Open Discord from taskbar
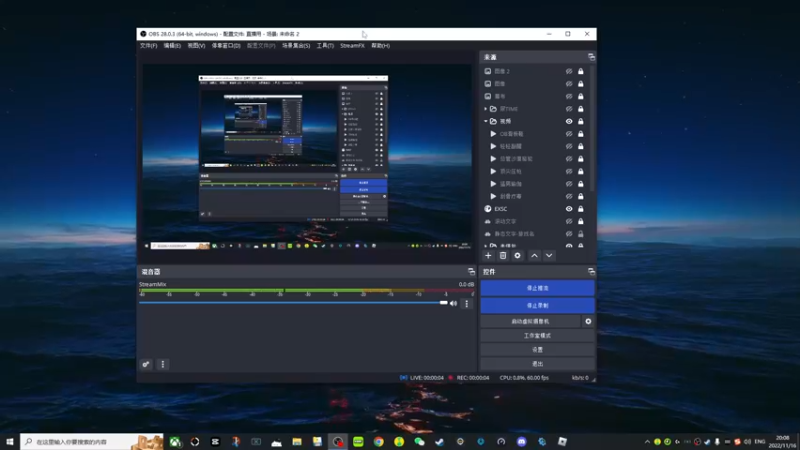 coord(521,442)
